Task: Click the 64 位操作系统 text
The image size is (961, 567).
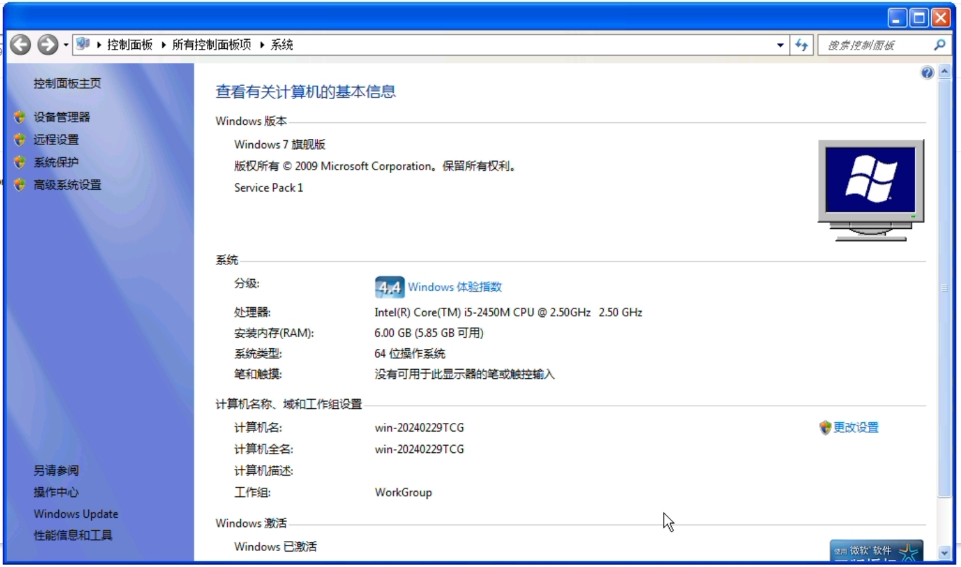Action: click(409, 354)
